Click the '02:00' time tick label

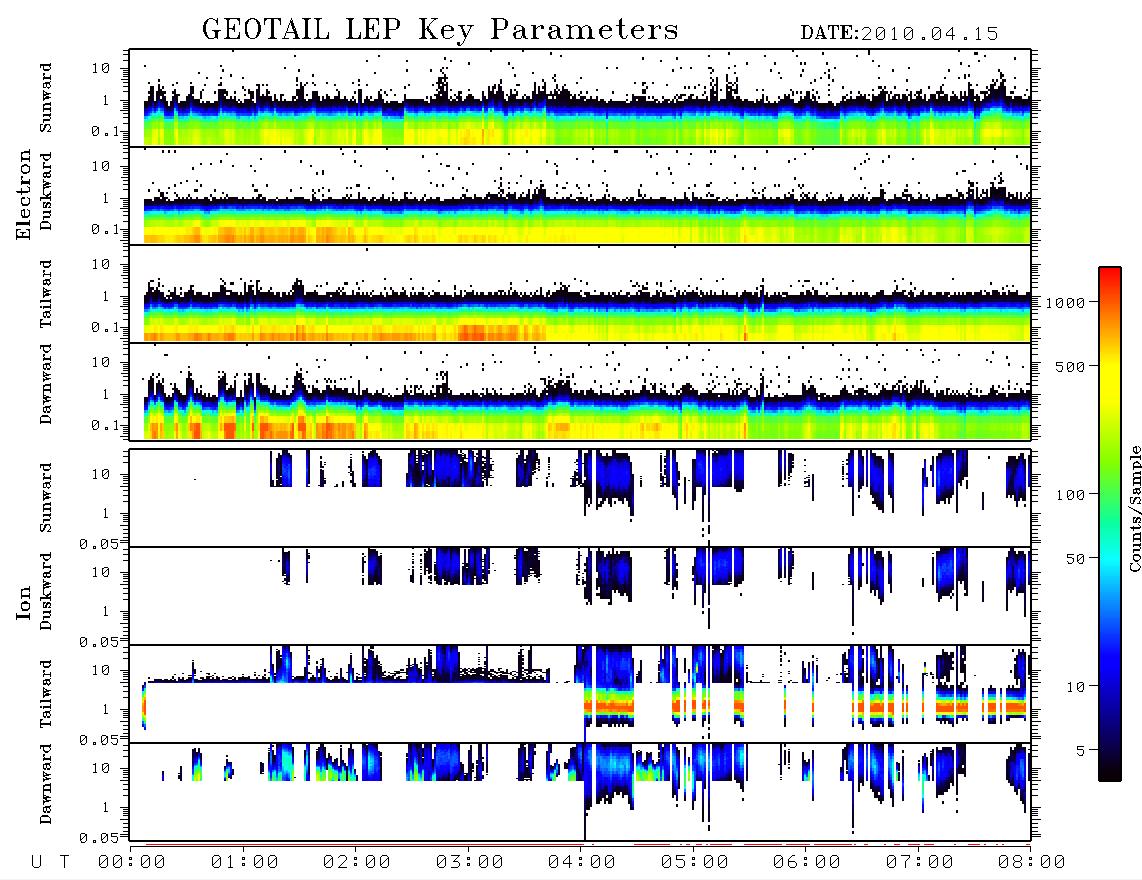(x=357, y=863)
